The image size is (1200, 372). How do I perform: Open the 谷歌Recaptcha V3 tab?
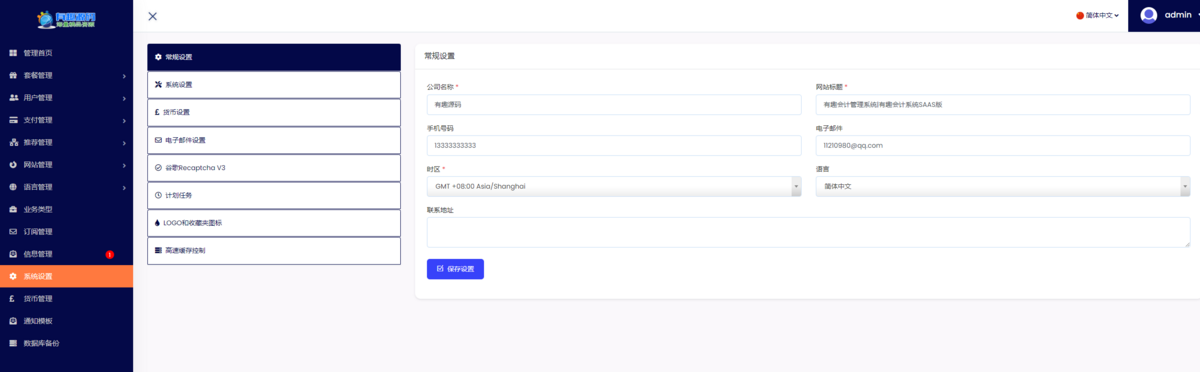(x=274, y=167)
